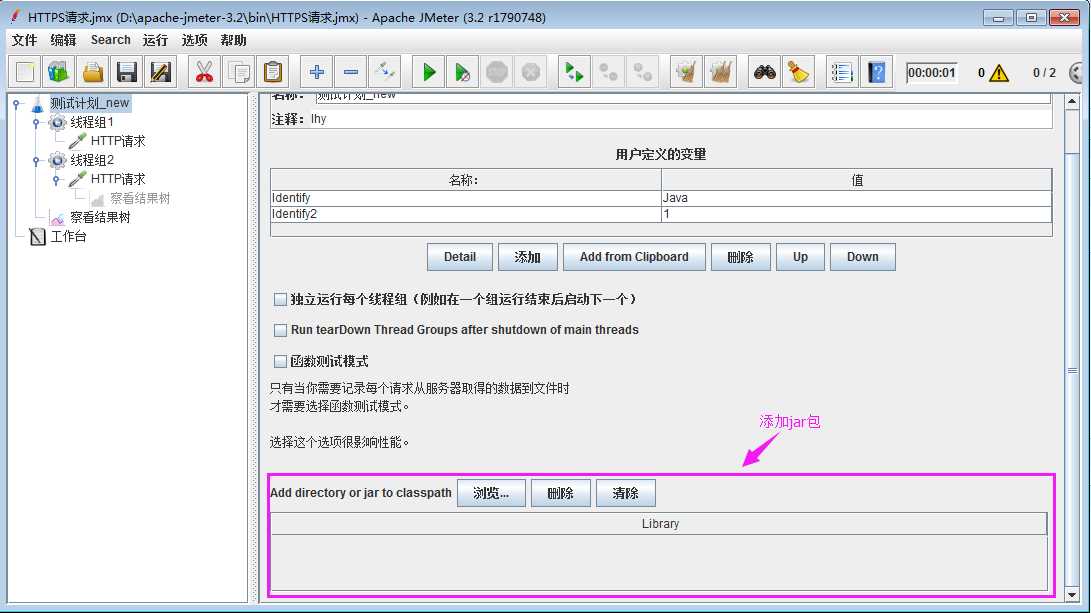The image size is (1091, 613).
Task: Click 浏览... to add jar to classpath
Action: tap(491, 493)
